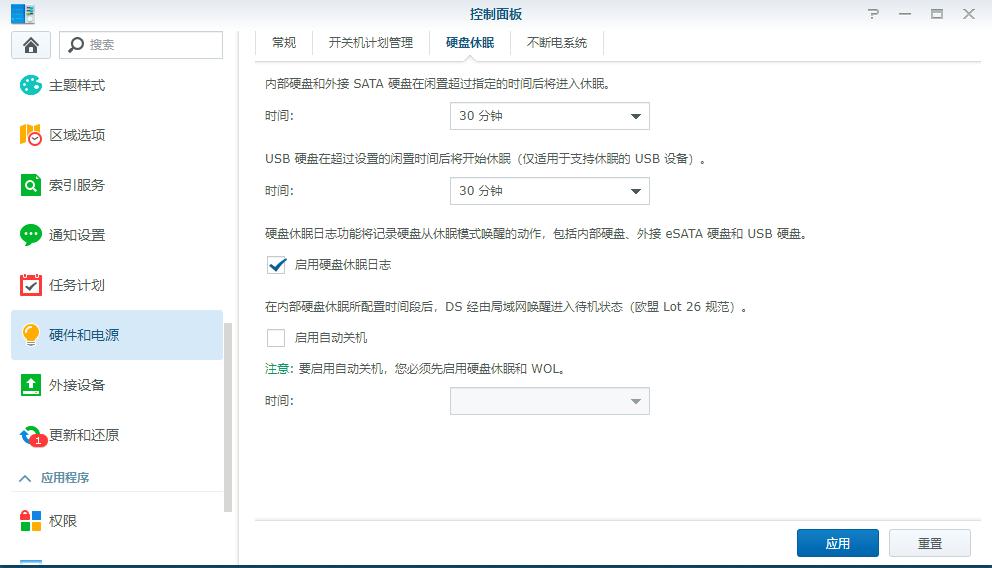The height and width of the screenshot is (568, 992).
Task: Select 权限 in sidebar
Action: (x=117, y=521)
